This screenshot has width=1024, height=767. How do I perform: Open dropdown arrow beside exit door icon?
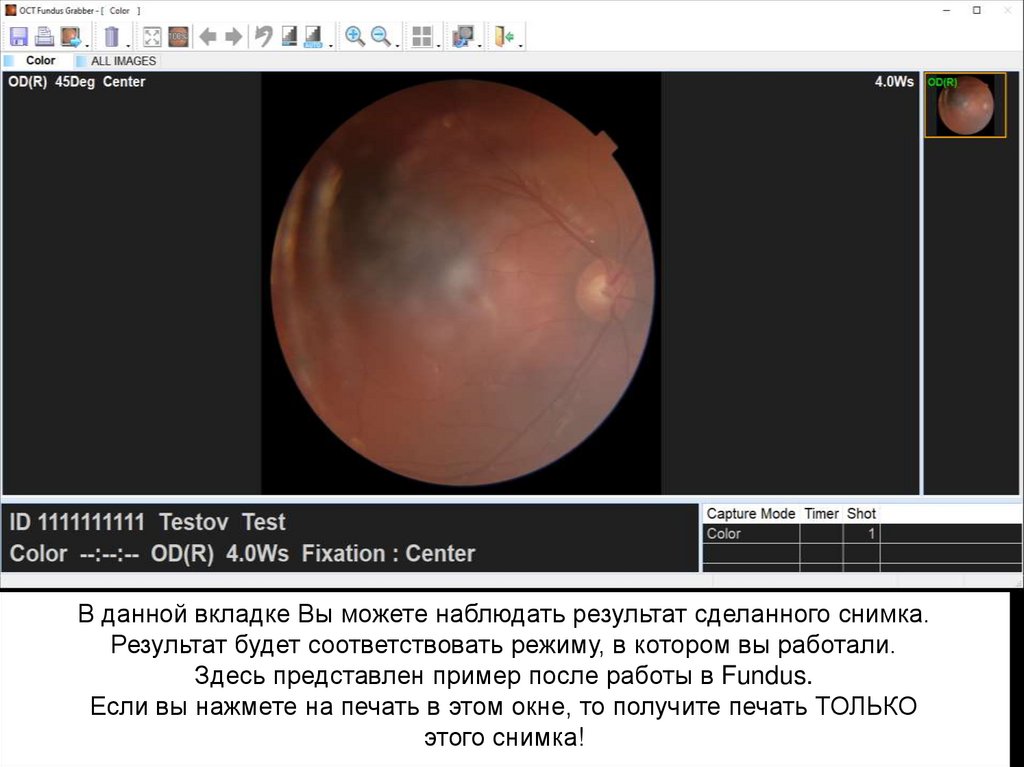[x=521, y=44]
